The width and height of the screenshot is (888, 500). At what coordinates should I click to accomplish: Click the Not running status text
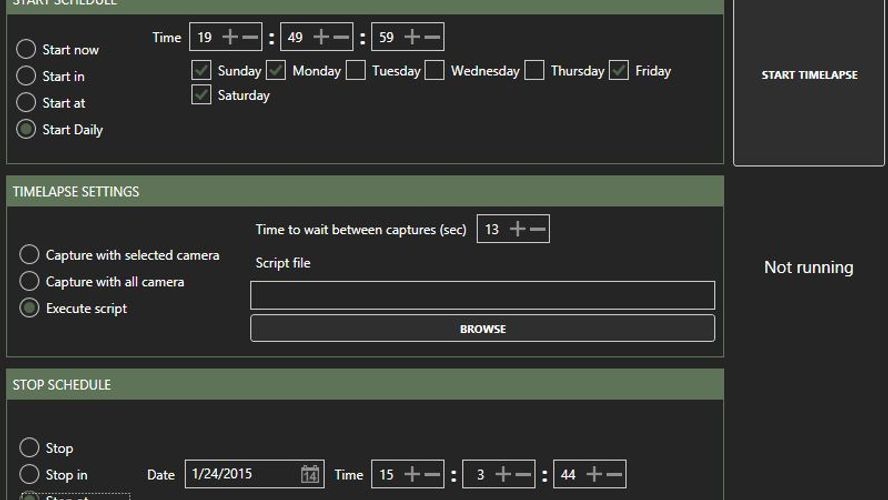point(809,267)
